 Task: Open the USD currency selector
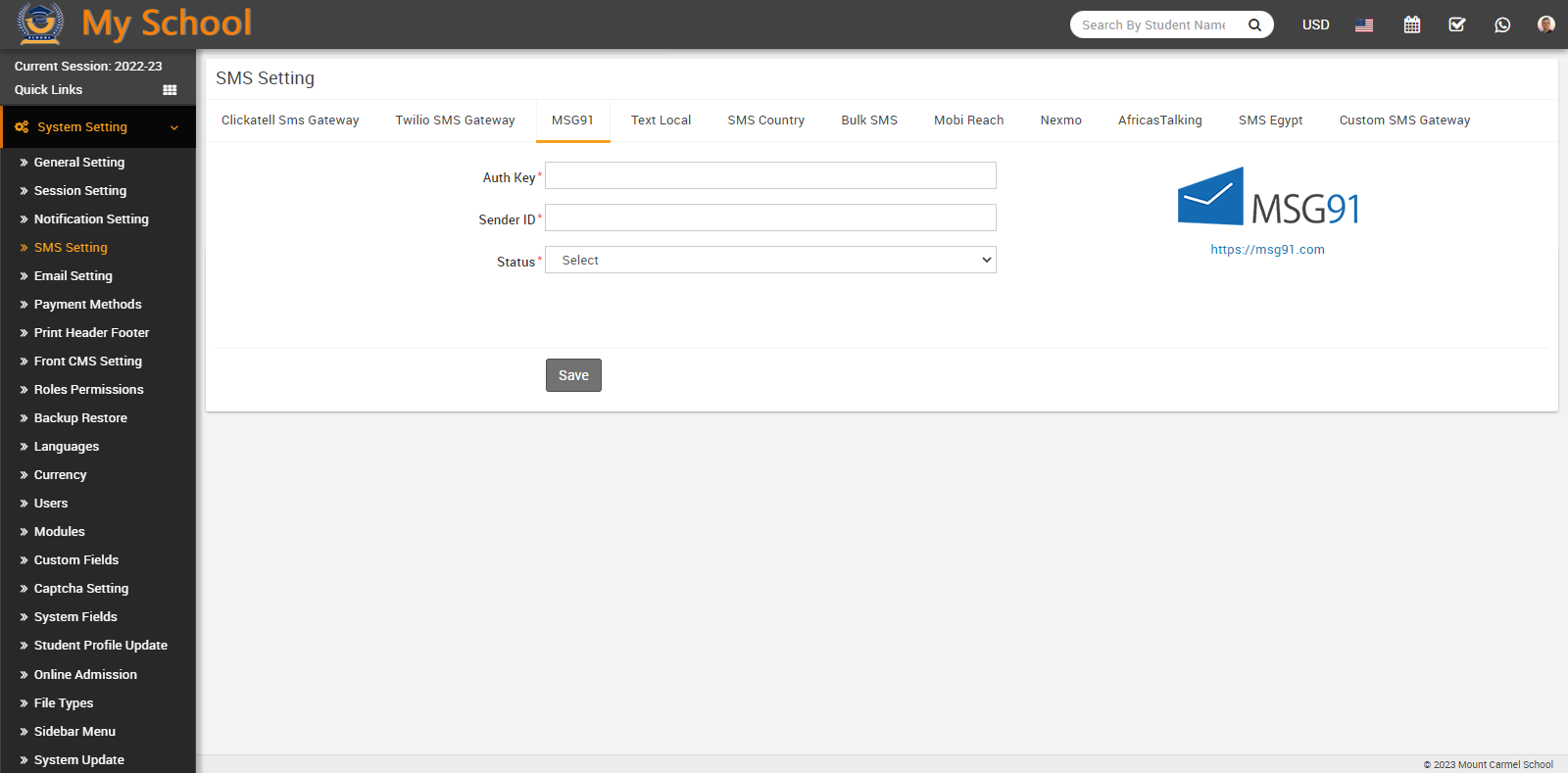tap(1315, 24)
